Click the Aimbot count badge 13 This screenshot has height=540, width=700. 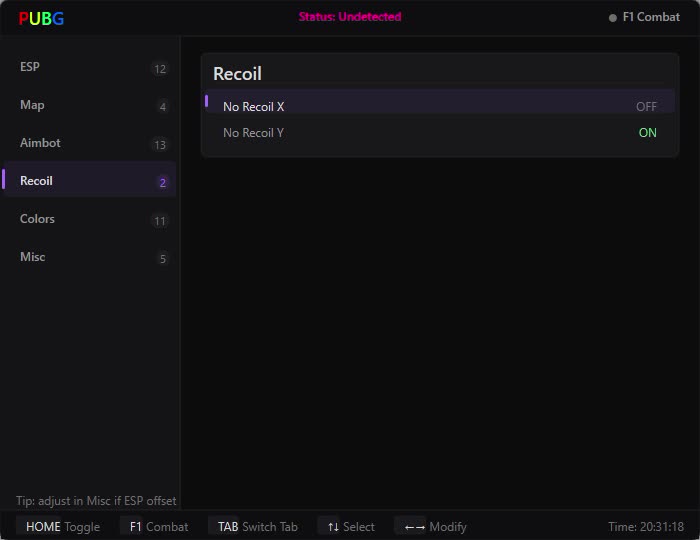click(x=160, y=145)
